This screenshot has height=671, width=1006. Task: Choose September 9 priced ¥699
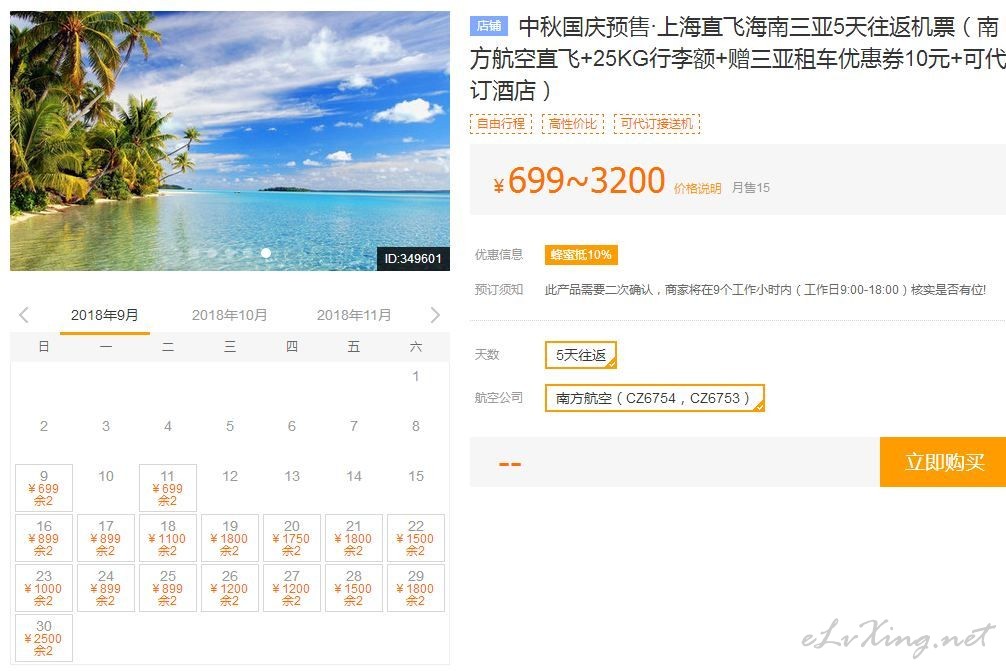pos(44,488)
